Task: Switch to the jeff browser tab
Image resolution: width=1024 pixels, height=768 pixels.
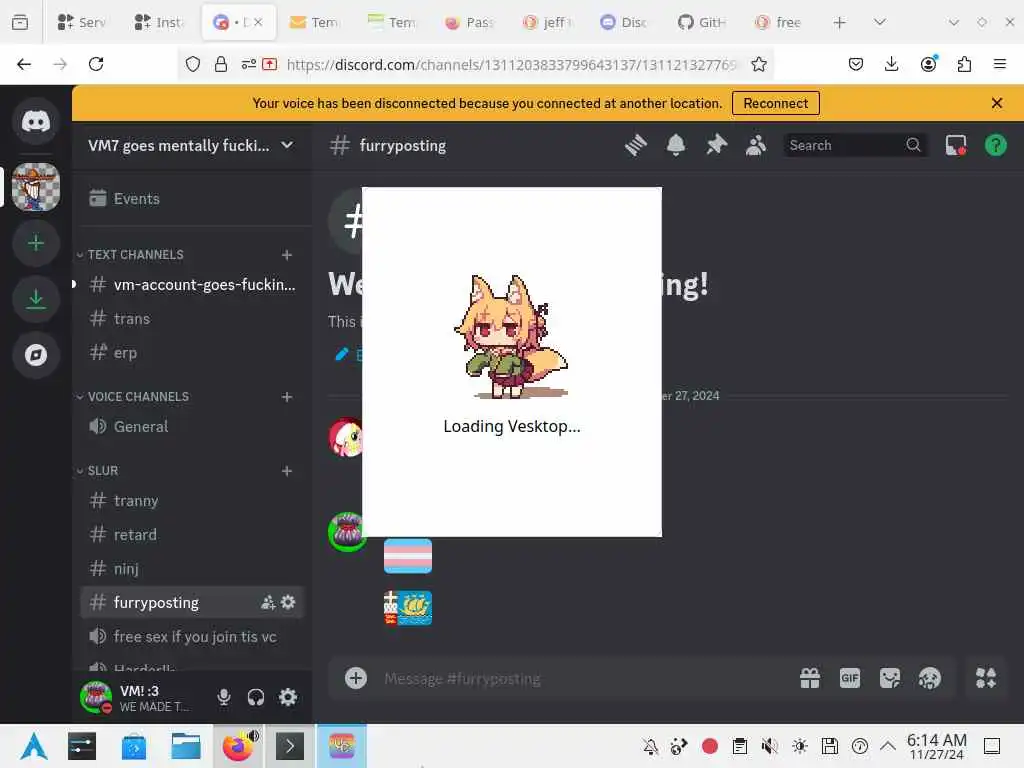Action: [x=548, y=22]
